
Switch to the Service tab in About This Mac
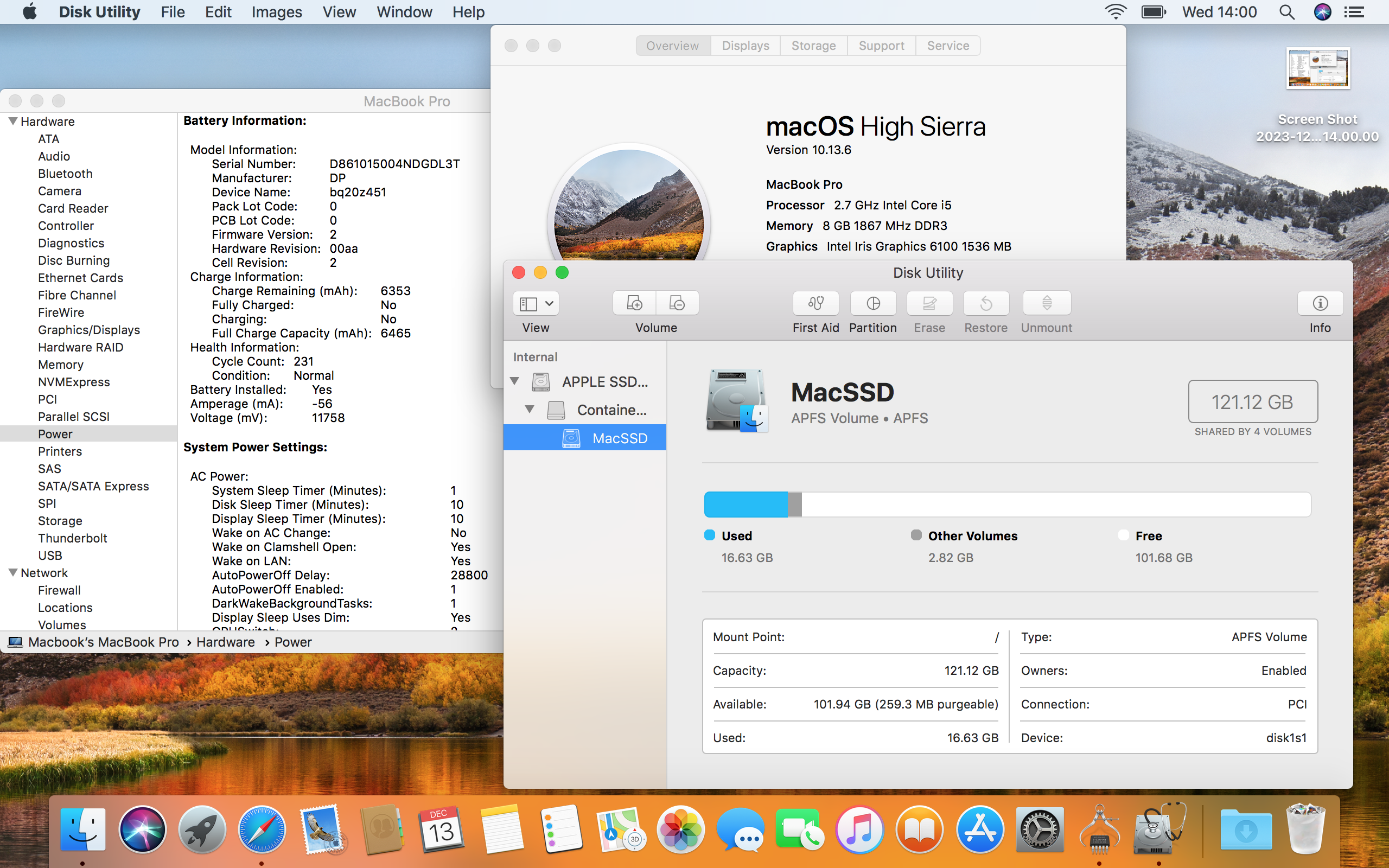tap(948, 46)
